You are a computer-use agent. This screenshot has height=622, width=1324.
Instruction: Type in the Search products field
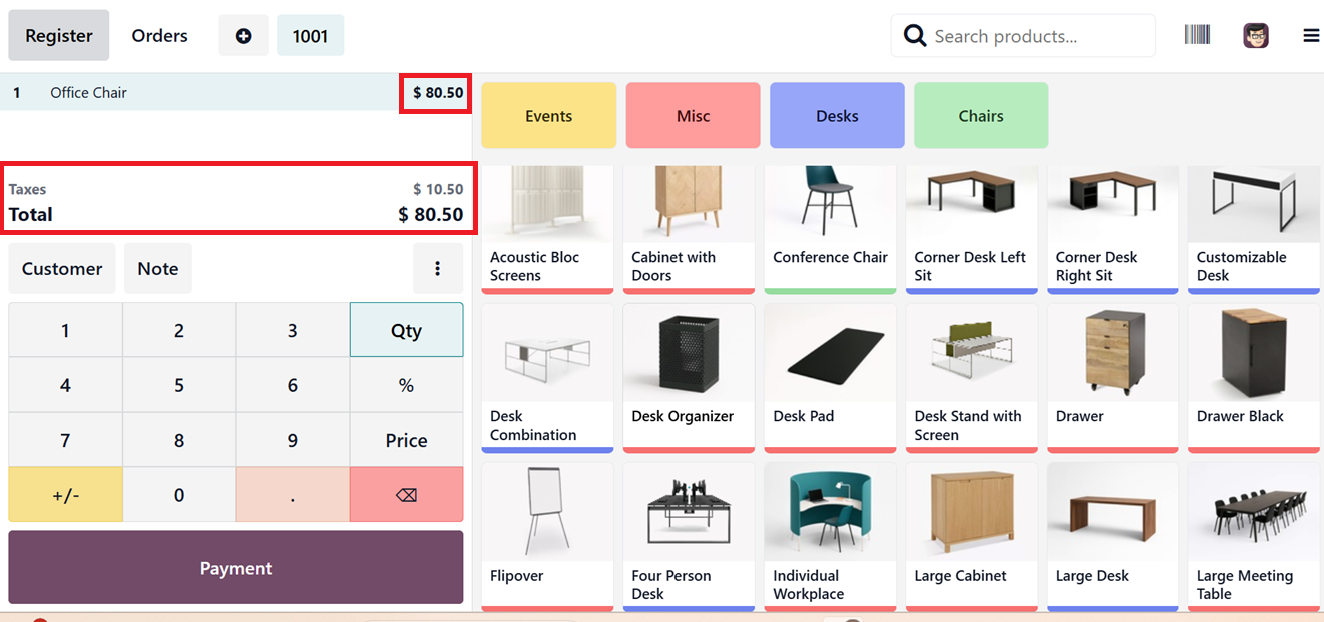pos(1038,36)
